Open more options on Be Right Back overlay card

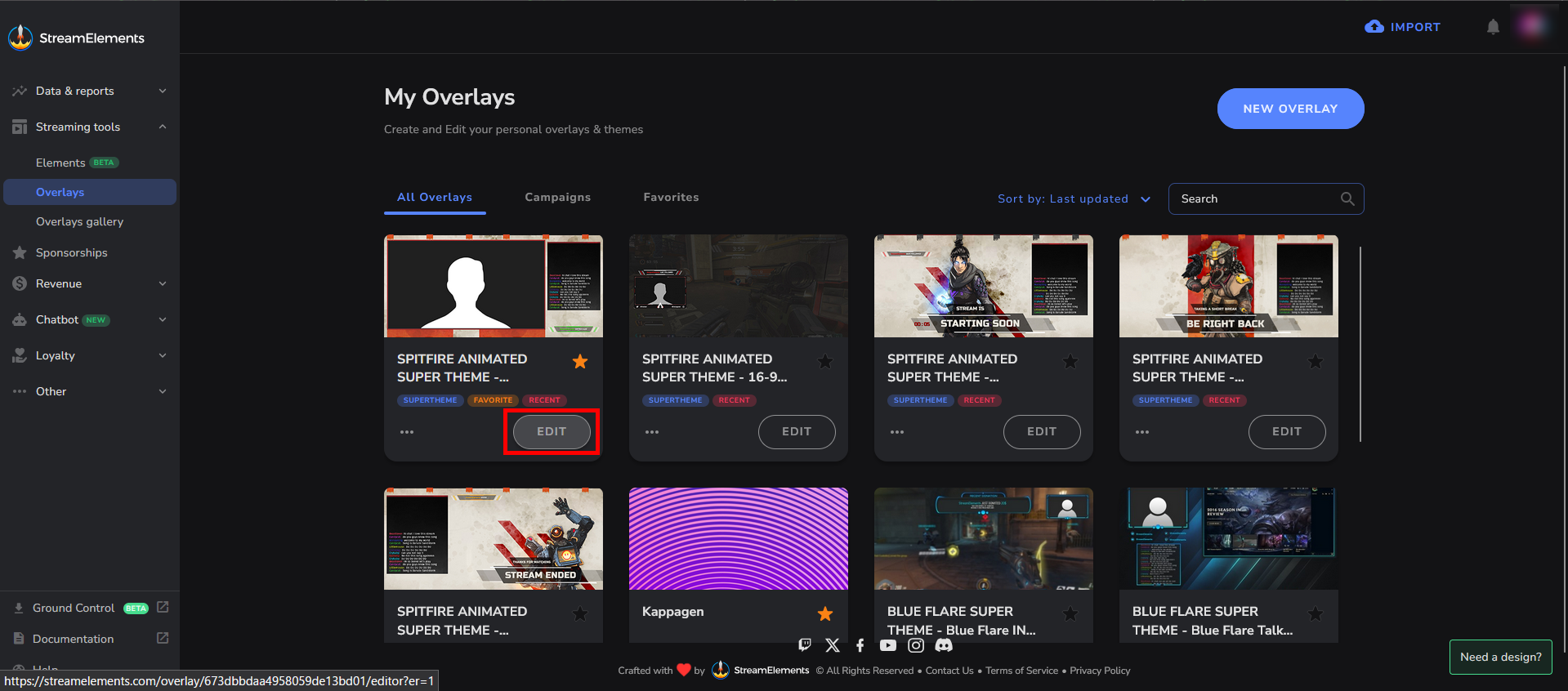click(1142, 432)
